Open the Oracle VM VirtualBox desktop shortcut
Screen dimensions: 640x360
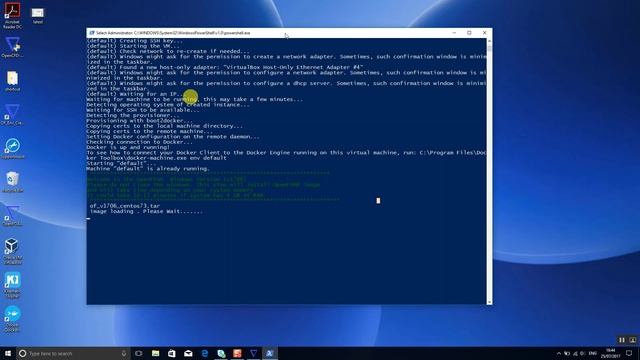(12, 251)
